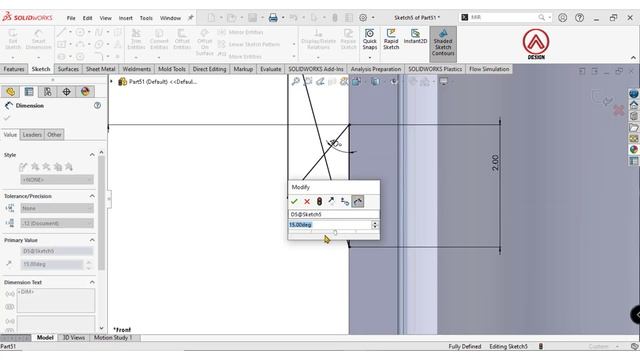640x360 pixels.
Task: Open Appearances color sphere in task pane
Action: 633,149
